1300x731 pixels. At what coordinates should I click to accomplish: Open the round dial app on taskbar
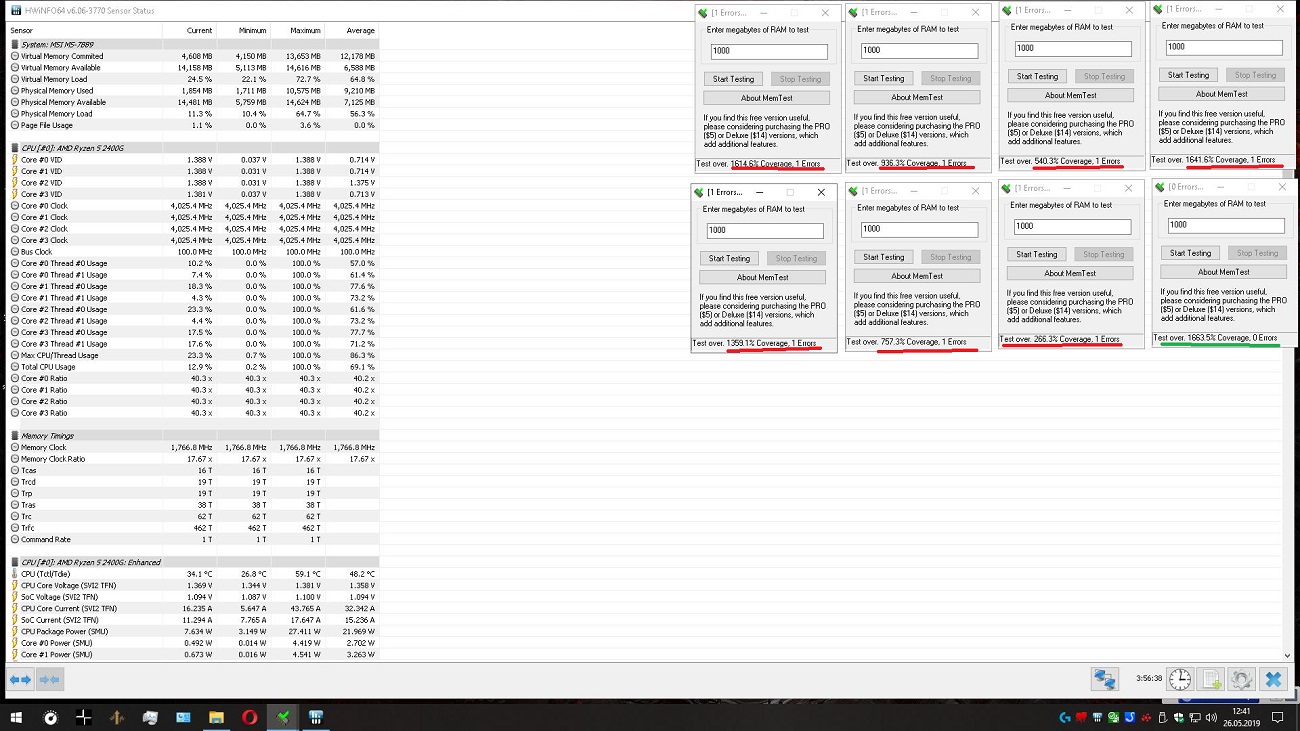coord(51,717)
